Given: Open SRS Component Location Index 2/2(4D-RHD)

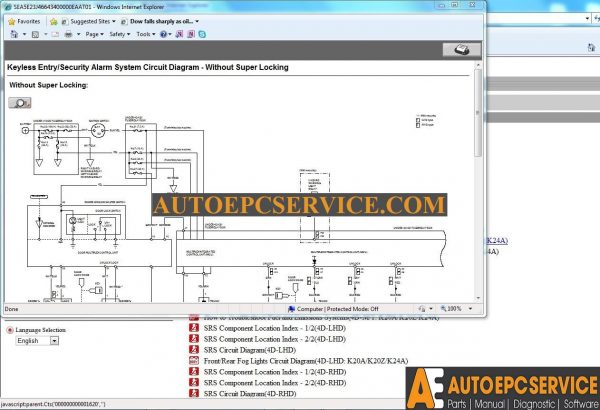Looking at the screenshot, I should [x=275, y=383].
